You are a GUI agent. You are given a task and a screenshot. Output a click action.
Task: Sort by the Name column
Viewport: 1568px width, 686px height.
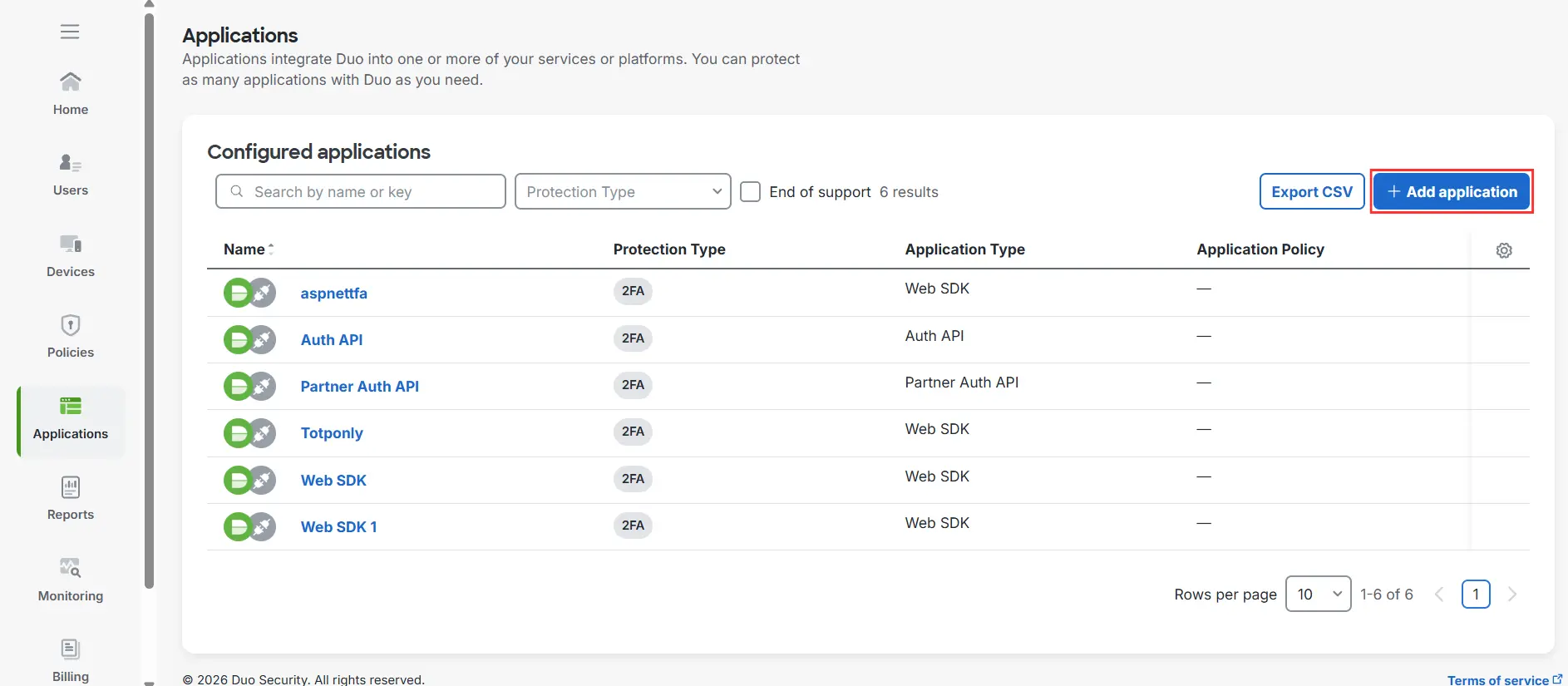point(249,249)
